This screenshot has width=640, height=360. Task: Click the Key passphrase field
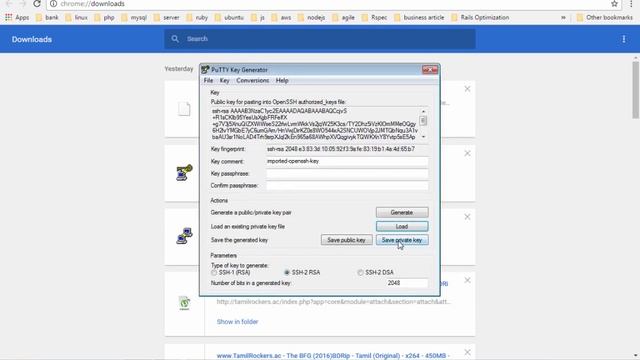point(347,173)
